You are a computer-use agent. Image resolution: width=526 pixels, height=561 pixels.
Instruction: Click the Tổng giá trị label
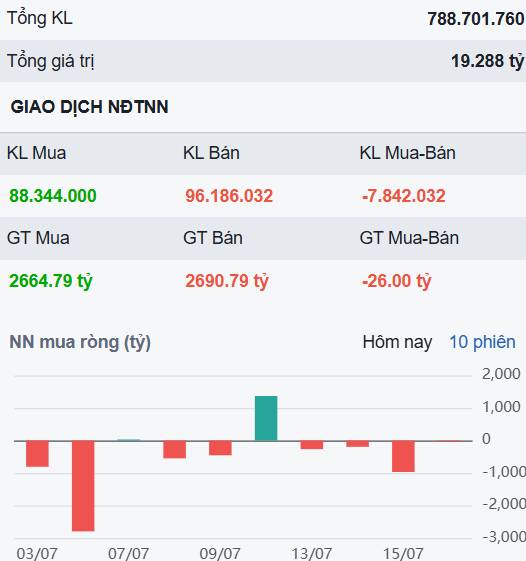pyautogui.click(x=50, y=61)
